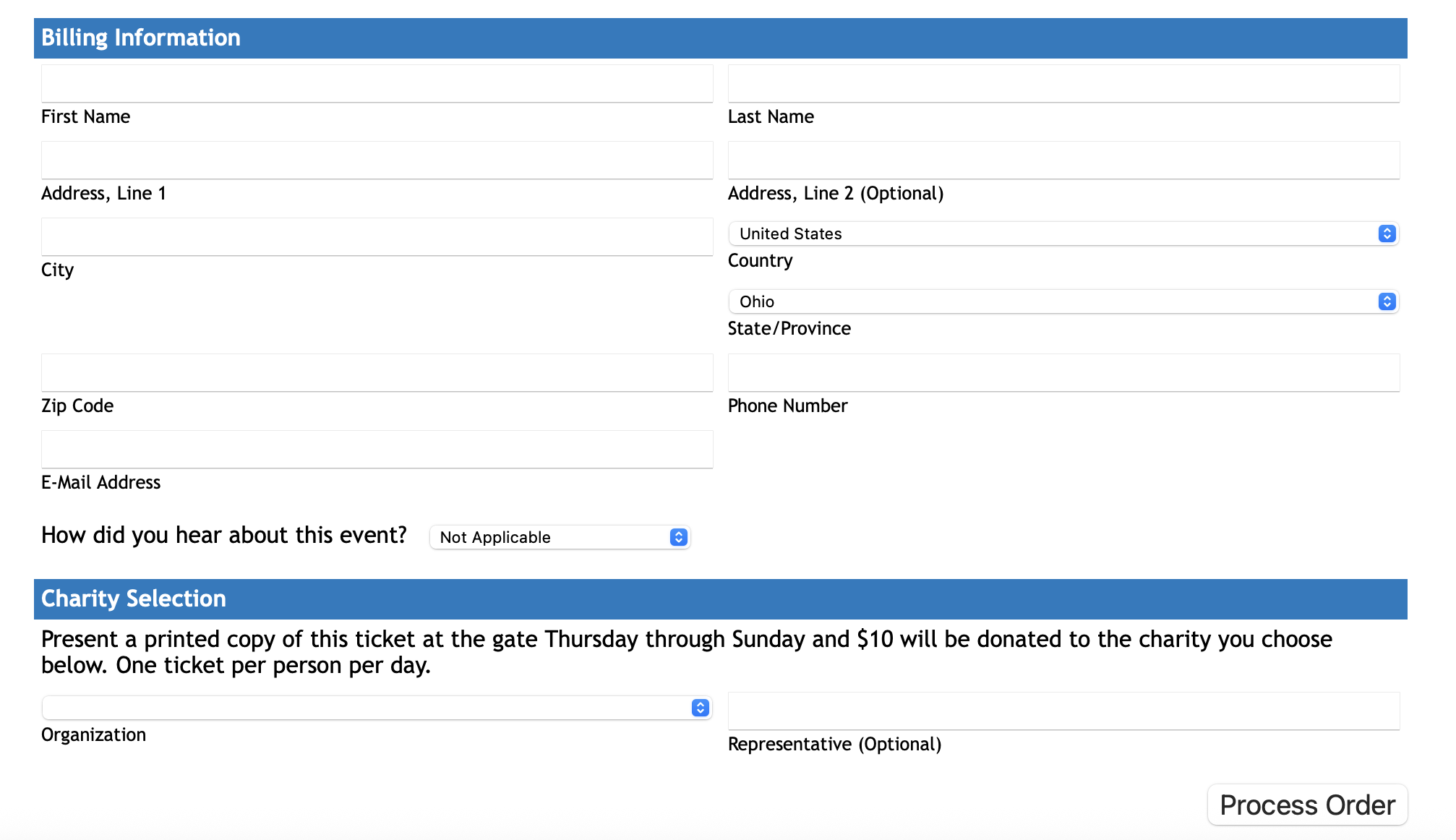Expand the State/Province dropdown showing Ohio
Screen dimensions: 1456x840
[1055, 301]
